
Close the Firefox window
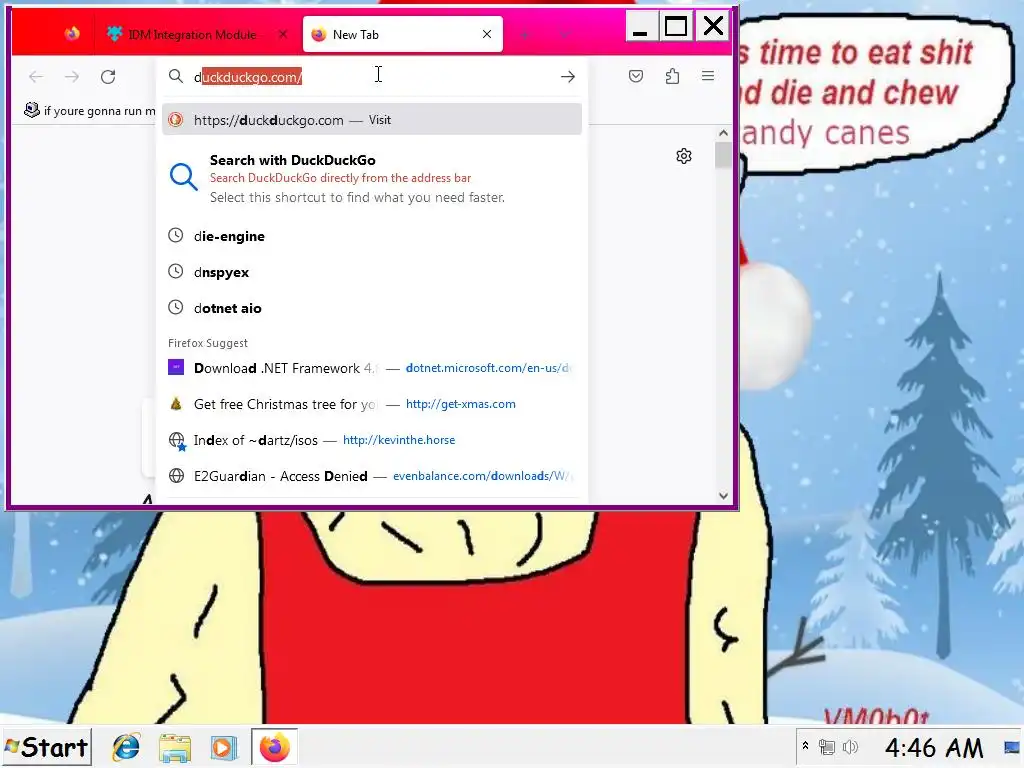pos(712,27)
